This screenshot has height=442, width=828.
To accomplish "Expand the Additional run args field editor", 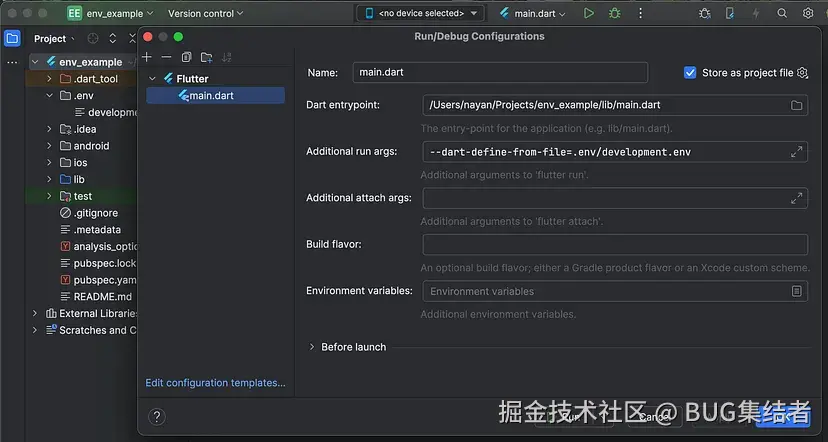I will 796,152.
